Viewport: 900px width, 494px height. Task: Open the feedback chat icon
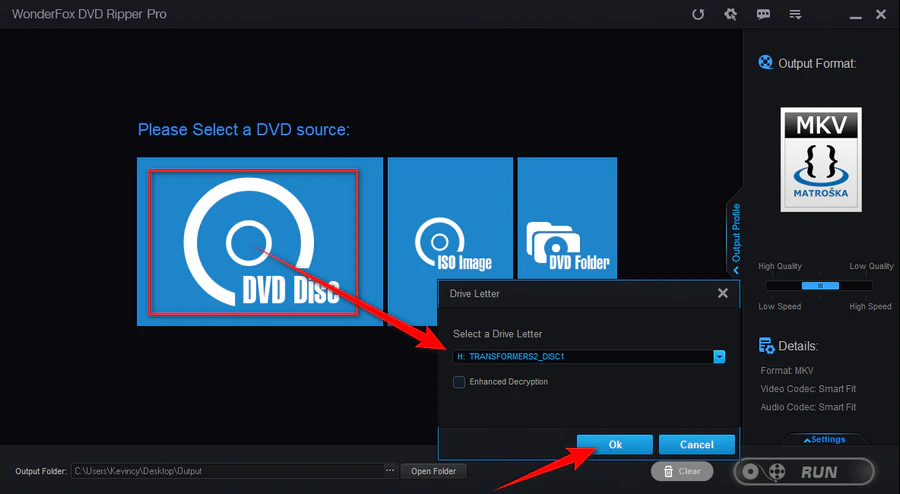coord(763,14)
